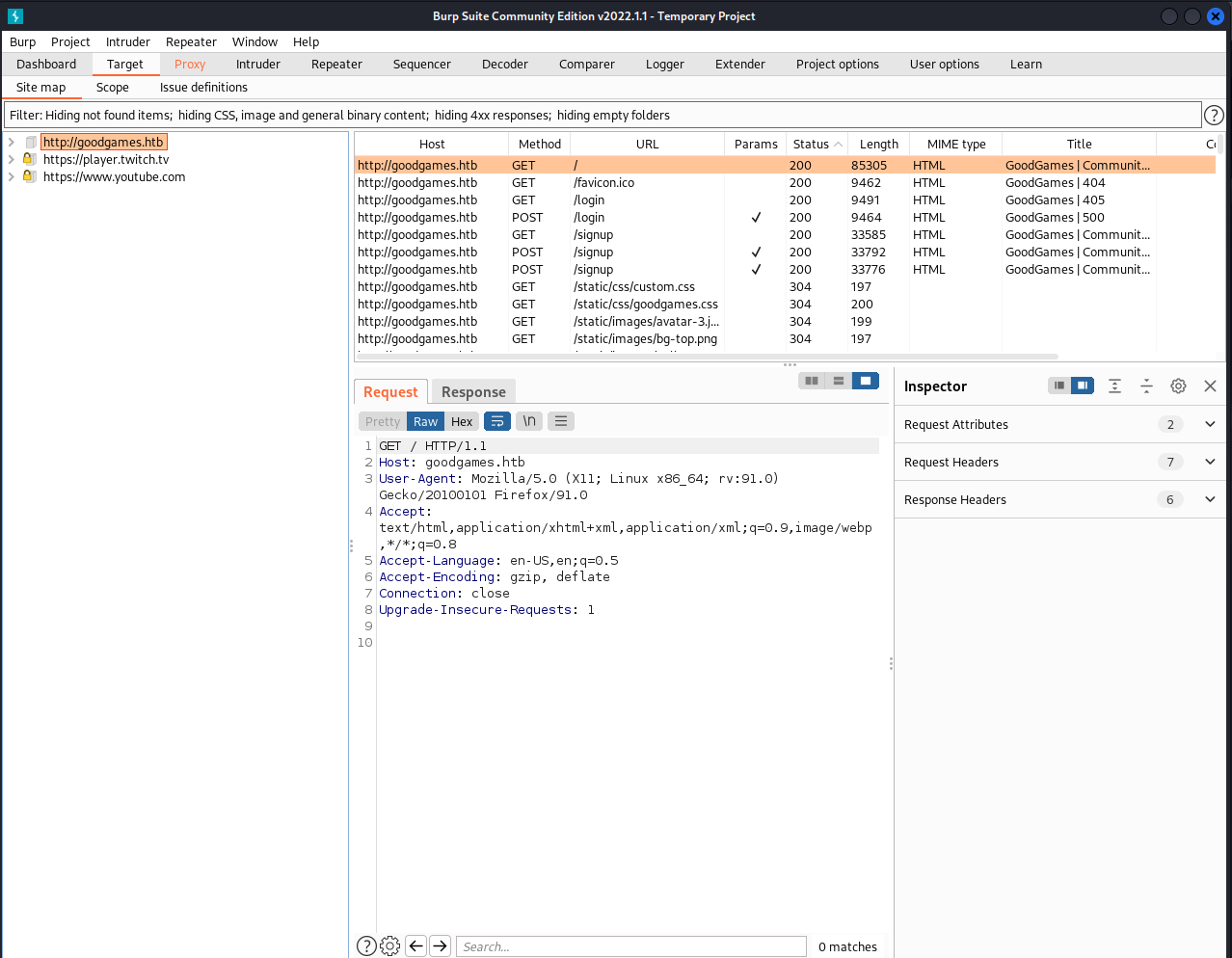
Task: Switch message view to Raw
Action: point(425,421)
